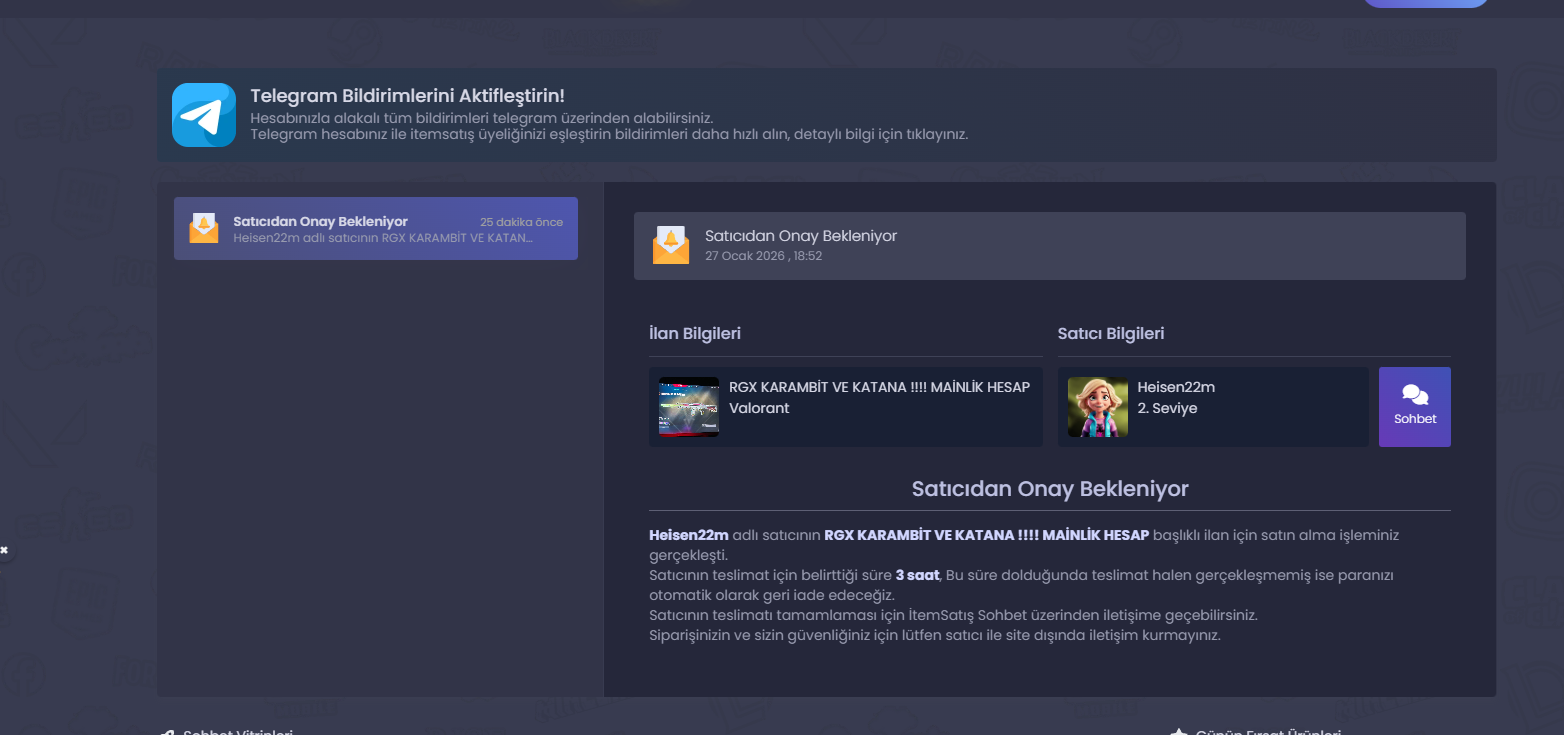The height and width of the screenshot is (735, 1564).
Task: Click the preview text "Heisen22m adlı satıcının RGX KARAMBİT VE KATAN..."
Action: coord(383,238)
